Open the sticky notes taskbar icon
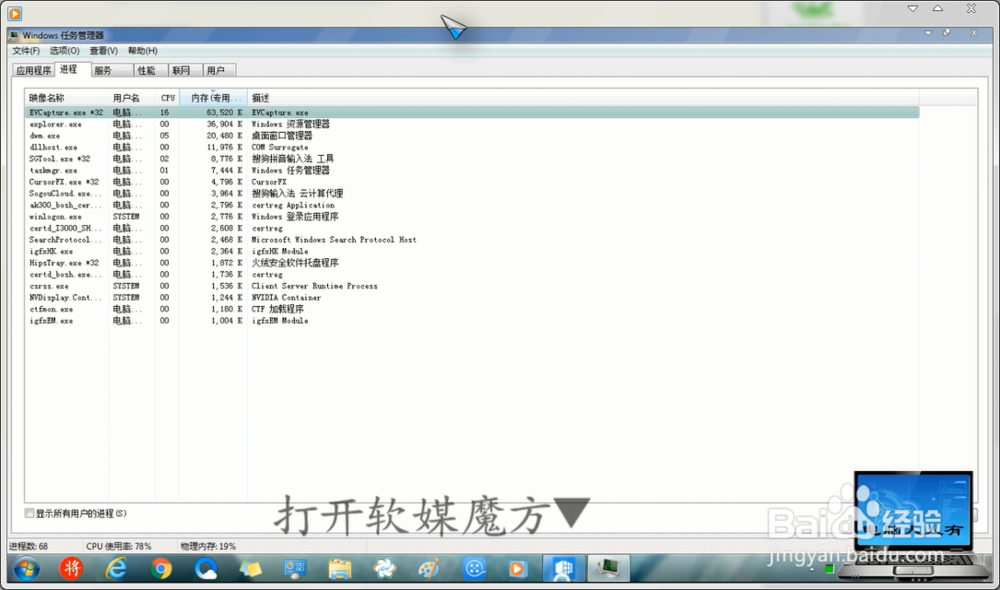Image resolution: width=1000 pixels, height=590 pixels. [250, 568]
